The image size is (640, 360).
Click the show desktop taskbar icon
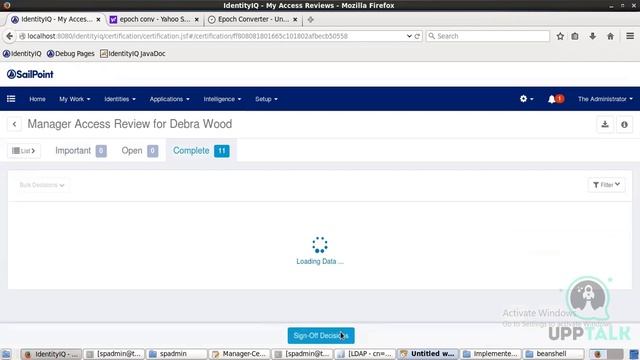(6, 354)
